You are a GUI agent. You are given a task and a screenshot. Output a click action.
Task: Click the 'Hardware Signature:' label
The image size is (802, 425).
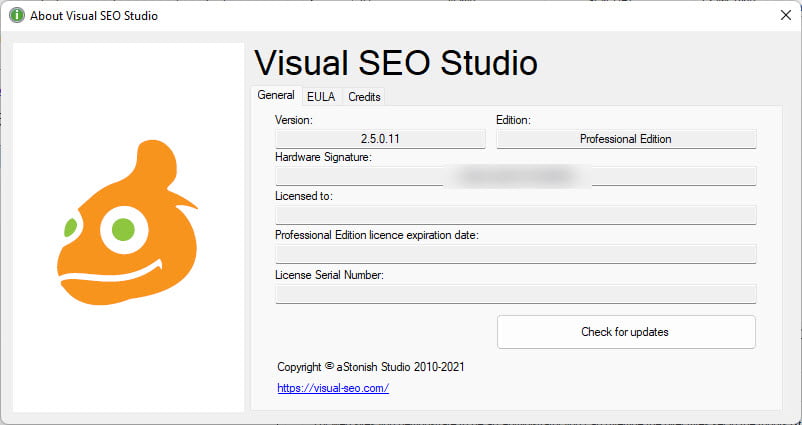coord(323,158)
